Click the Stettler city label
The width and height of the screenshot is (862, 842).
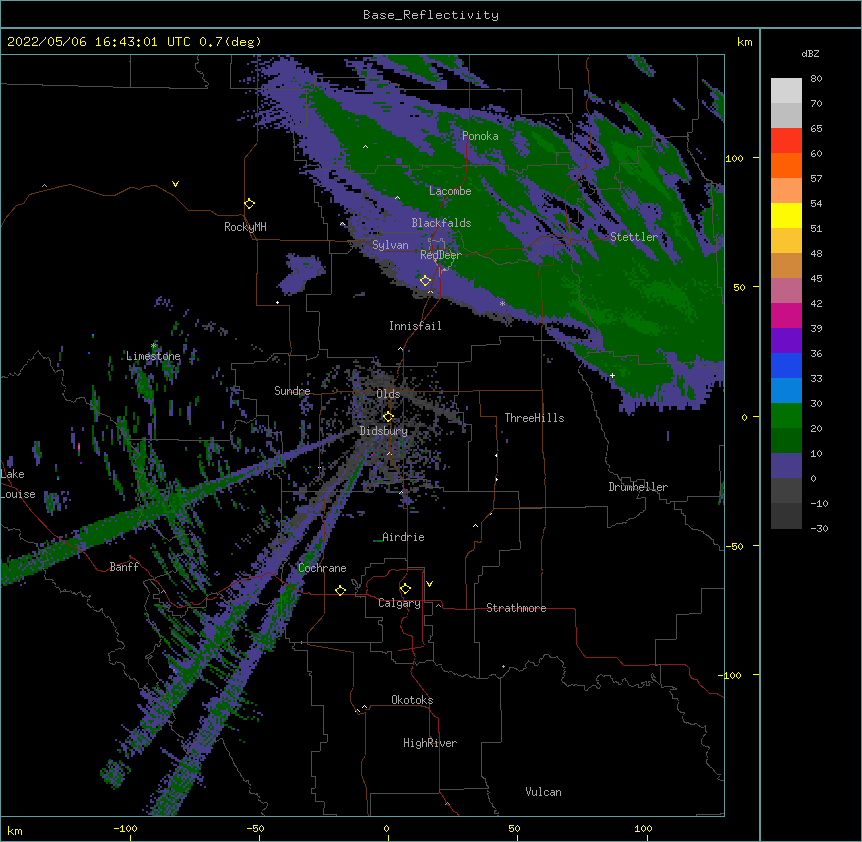pyautogui.click(x=634, y=237)
